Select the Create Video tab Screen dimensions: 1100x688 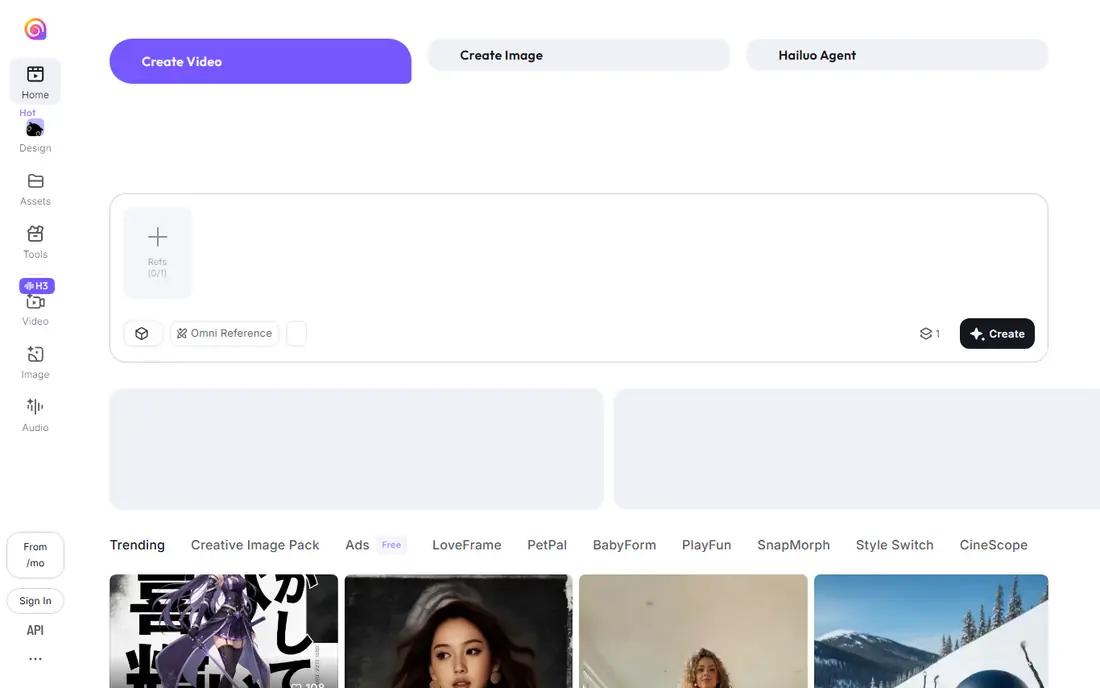(x=260, y=62)
